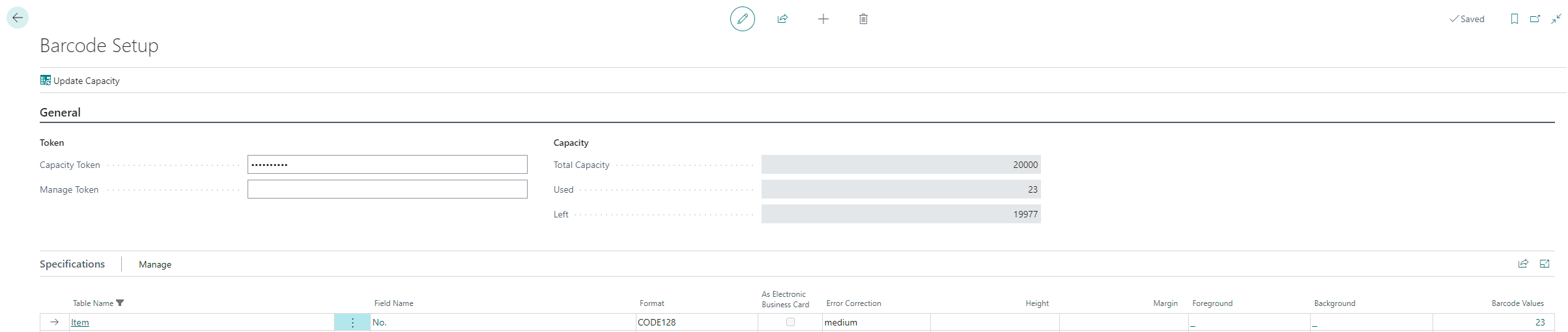Share the Specifications list via icon
The width and height of the screenshot is (1568, 332).
(1523, 264)
